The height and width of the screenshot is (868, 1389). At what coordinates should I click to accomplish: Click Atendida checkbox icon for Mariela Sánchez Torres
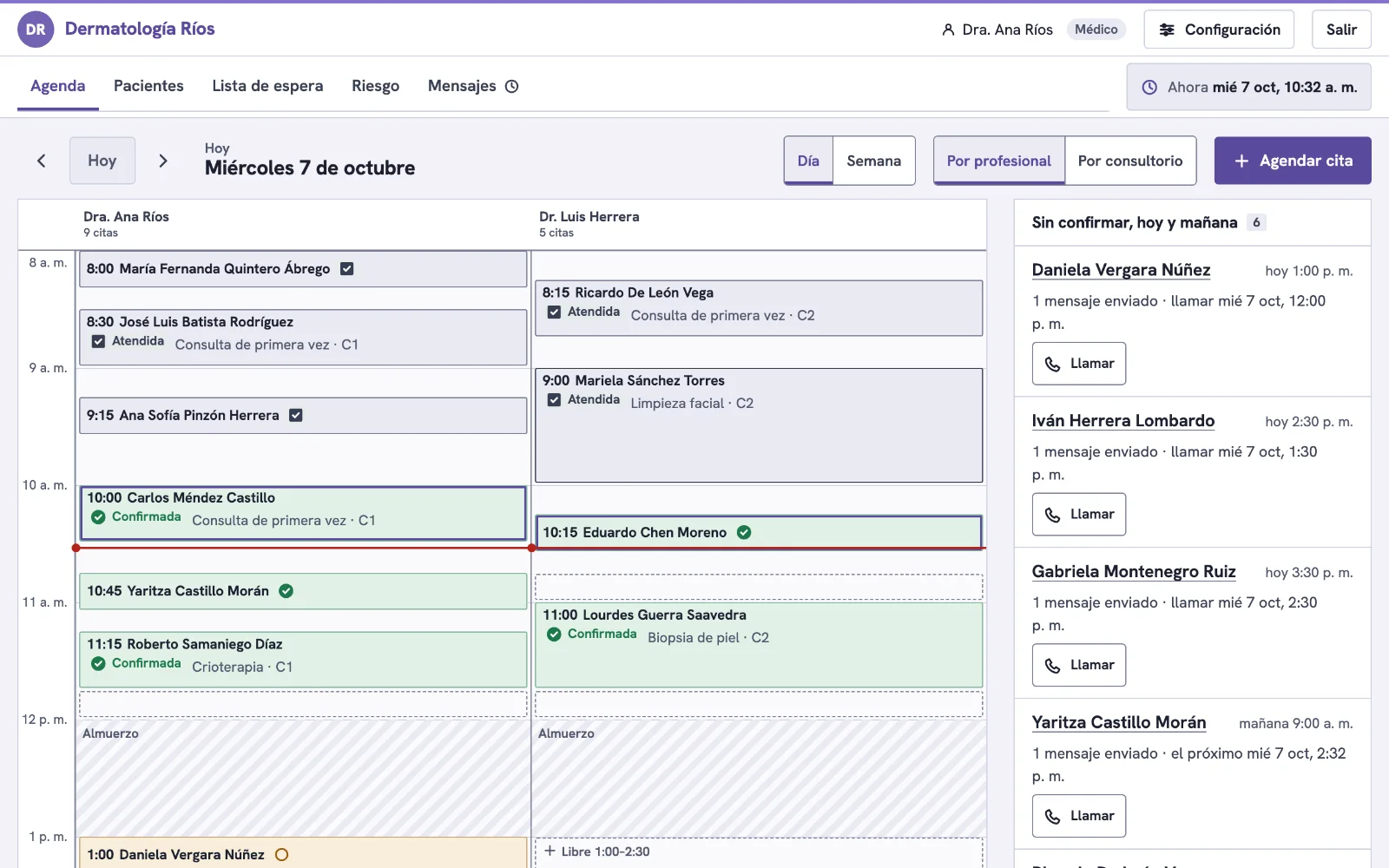pyautogui.click(x=554, y=400)
